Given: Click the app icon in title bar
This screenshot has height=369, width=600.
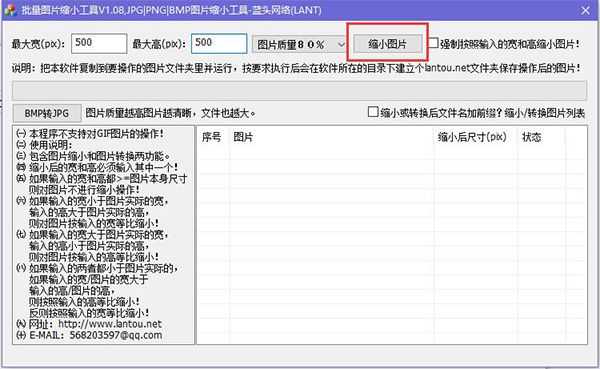Looking at the screenshot, I should [10, 10].
